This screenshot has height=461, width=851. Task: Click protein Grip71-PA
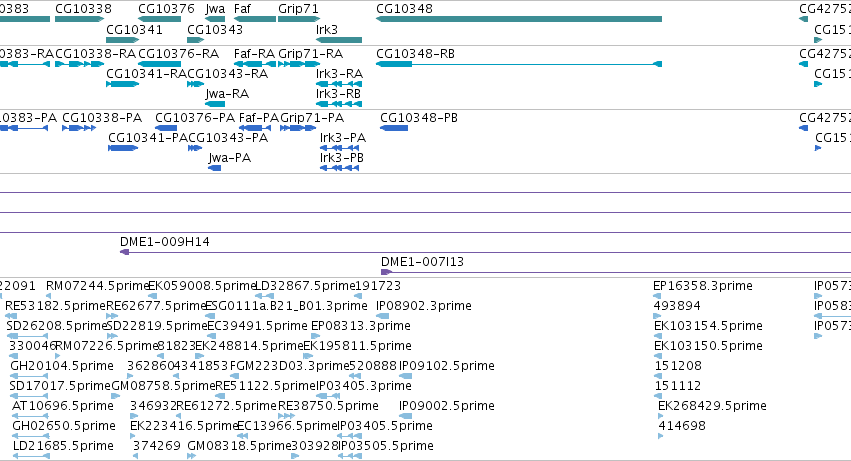pos(312,118)
